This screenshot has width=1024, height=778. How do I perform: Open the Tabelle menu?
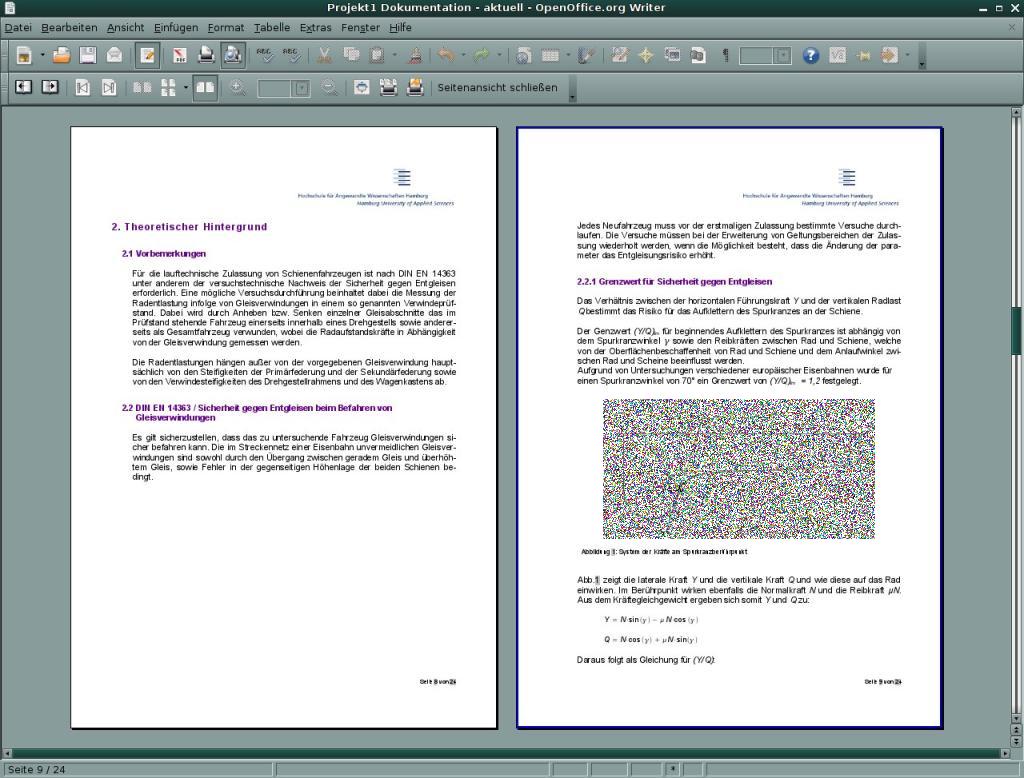click(x=270, y=27)
